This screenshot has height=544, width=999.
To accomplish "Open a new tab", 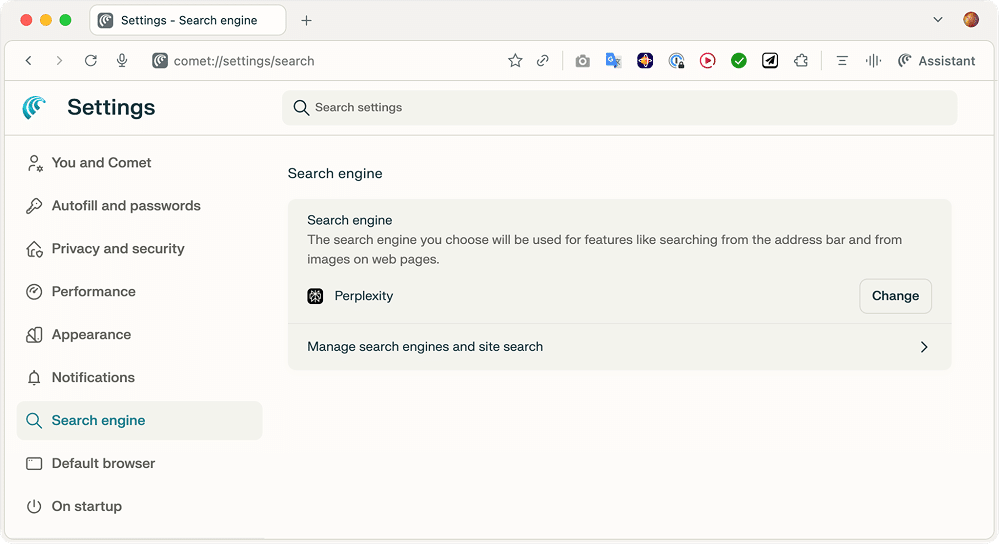I will coord(306,20).
